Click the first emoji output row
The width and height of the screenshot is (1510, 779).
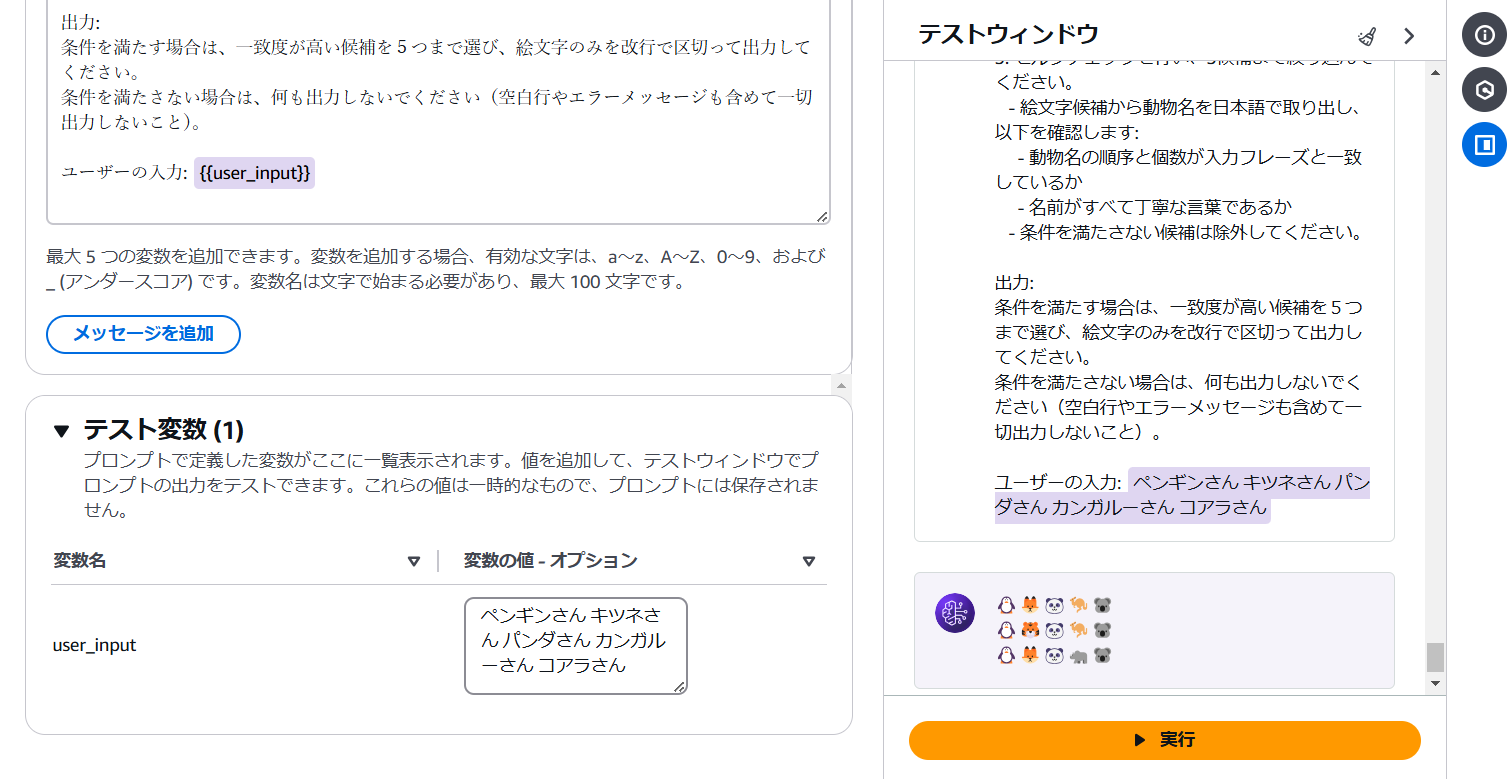pyautogui.click(x=1056, y=605)
